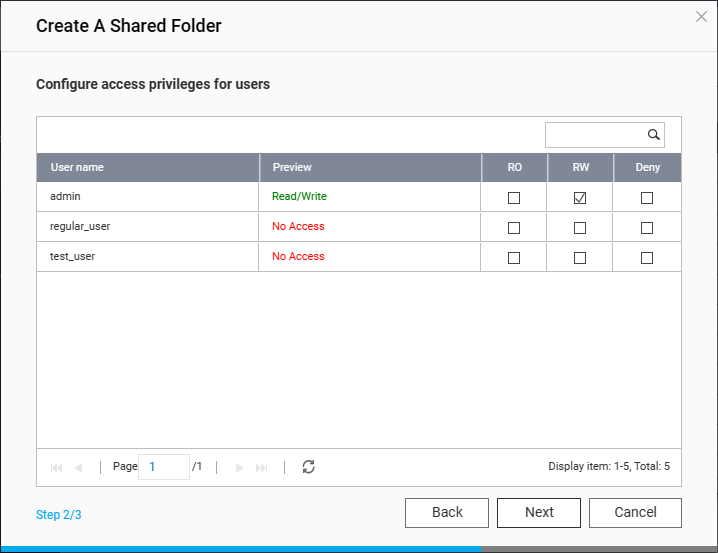718x553 pixels.
Task: Enable RO for regular_user
Action: point(514,228)
